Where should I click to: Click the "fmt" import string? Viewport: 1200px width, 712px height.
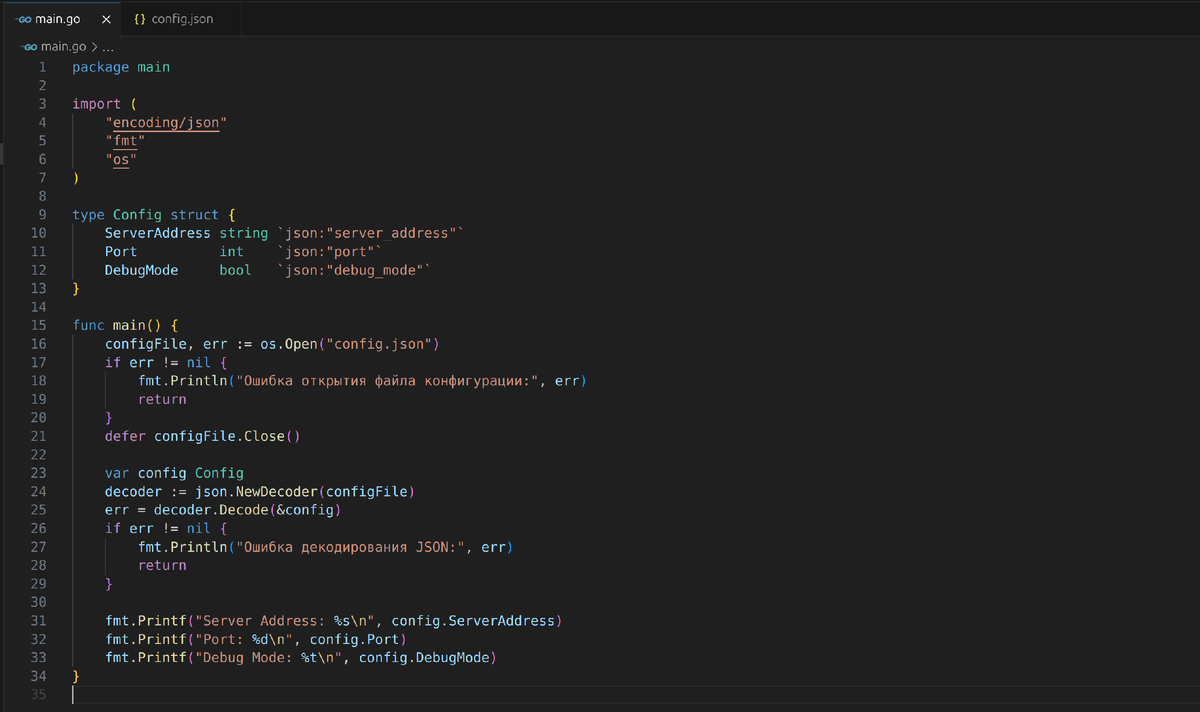click(x=125, y=141)
